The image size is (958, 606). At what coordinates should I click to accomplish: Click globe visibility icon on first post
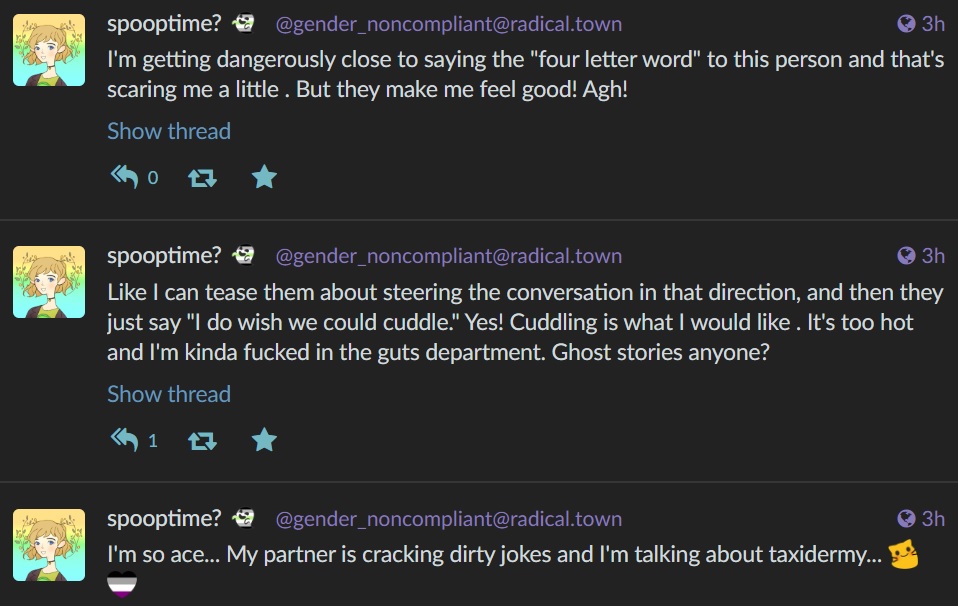[906, 24]
